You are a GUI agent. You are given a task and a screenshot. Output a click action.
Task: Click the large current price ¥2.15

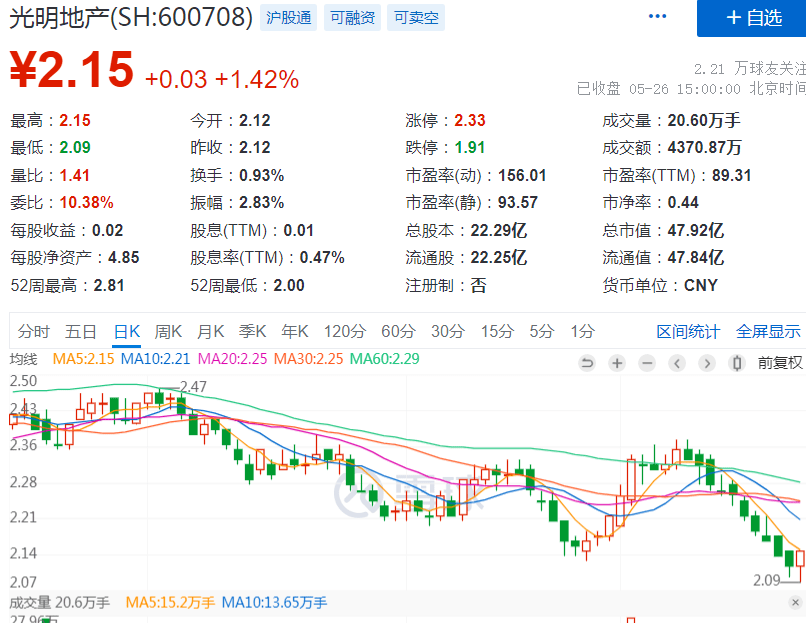point(72,70)
